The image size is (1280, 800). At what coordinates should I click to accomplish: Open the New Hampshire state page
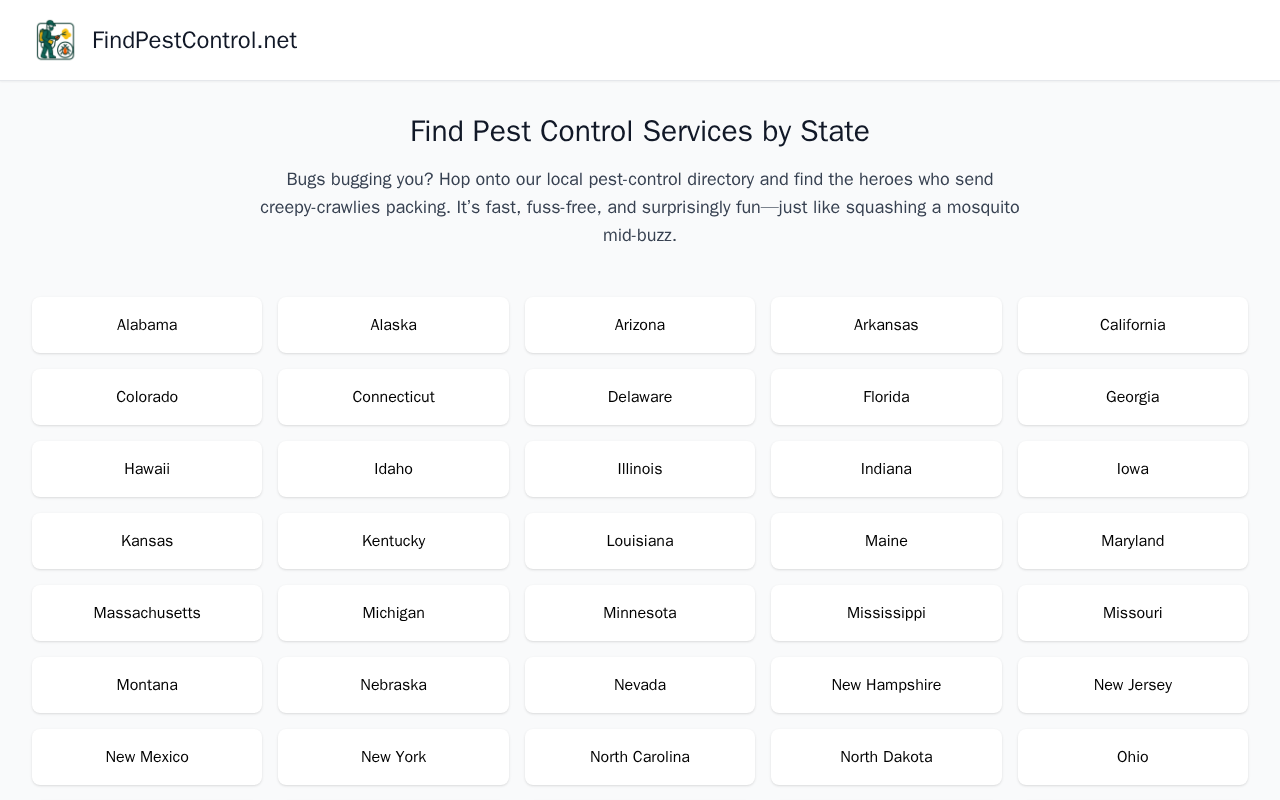(x=886, y=685)
